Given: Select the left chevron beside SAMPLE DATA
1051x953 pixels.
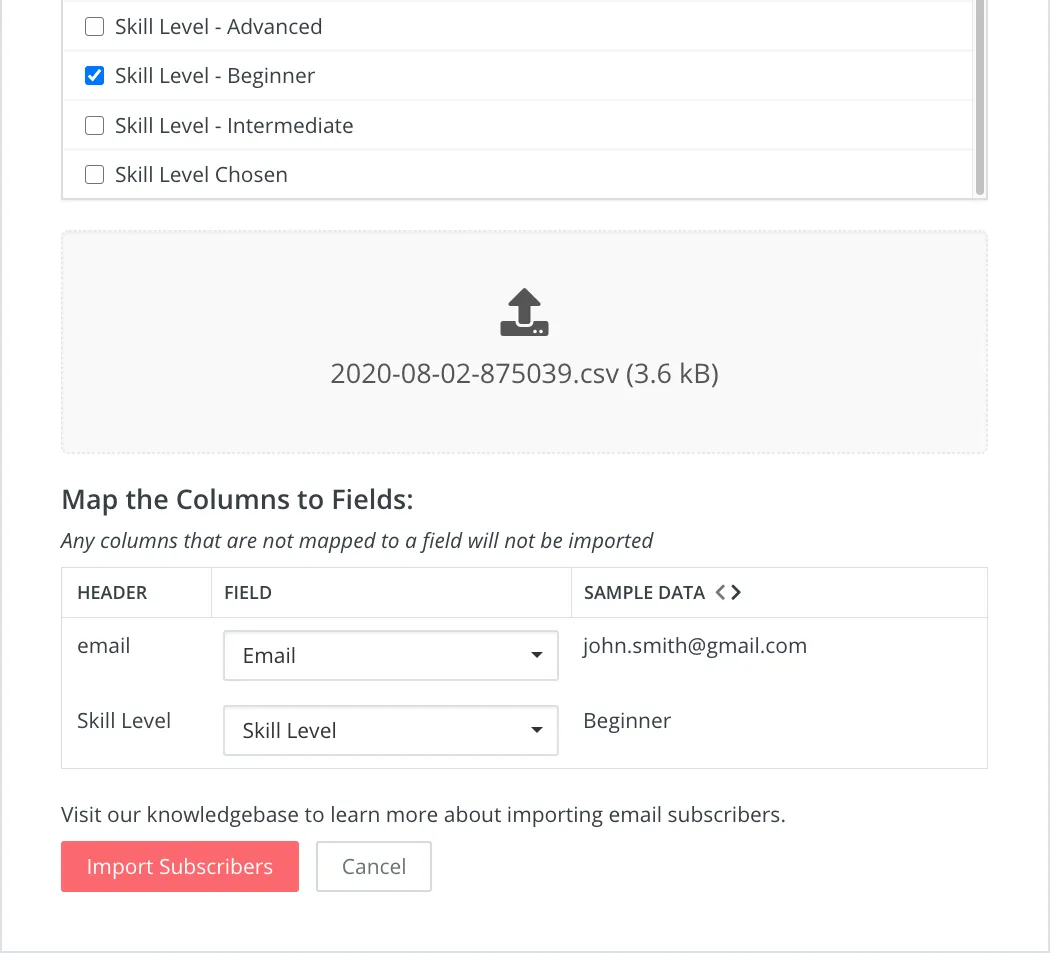Looking at the screenshot, I should 722,591.
